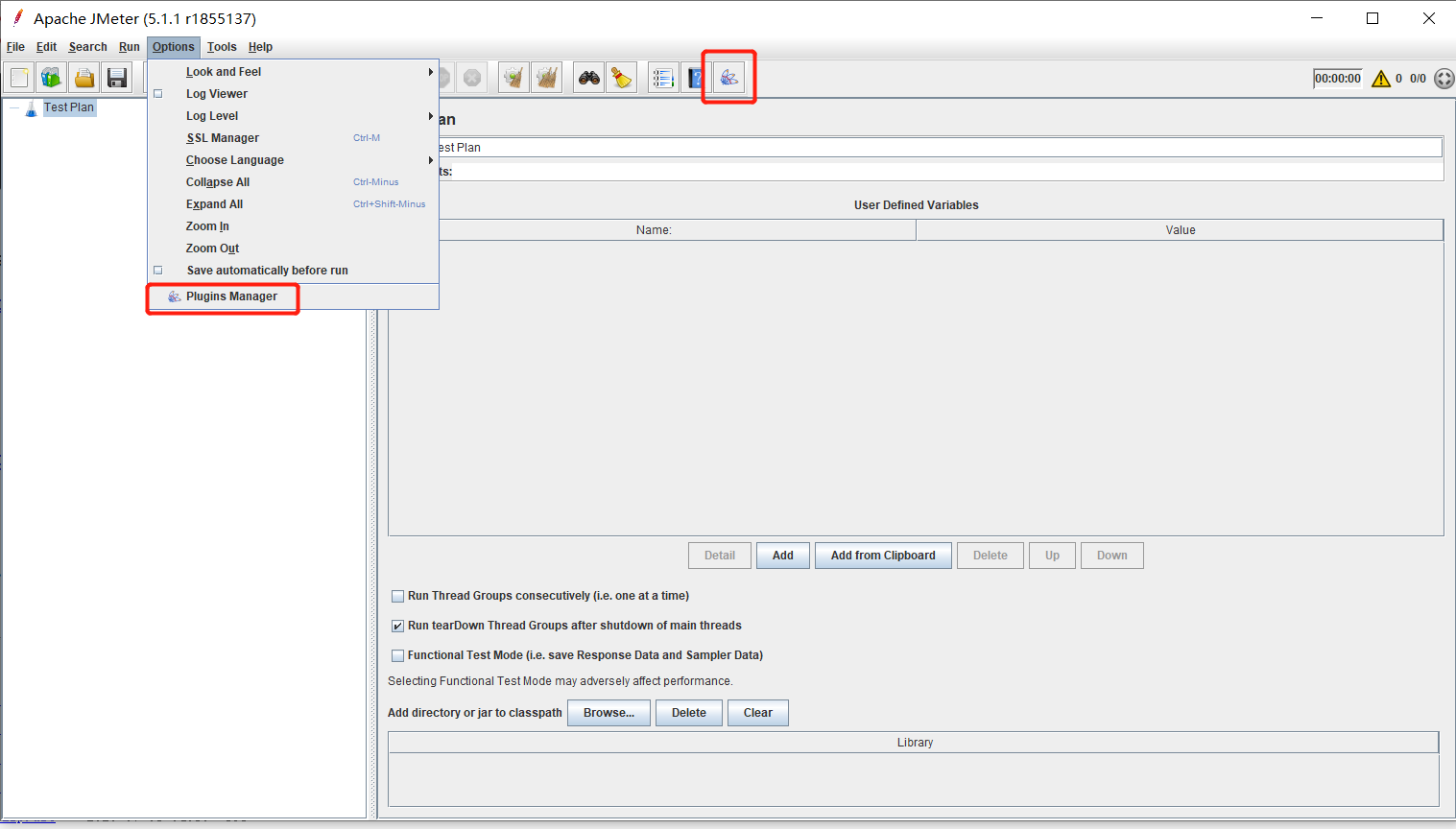The height and width of the screenshot is (829, 1456).
Task: Open Plugins Manager from the Options menu
Action: click(293, 296)
